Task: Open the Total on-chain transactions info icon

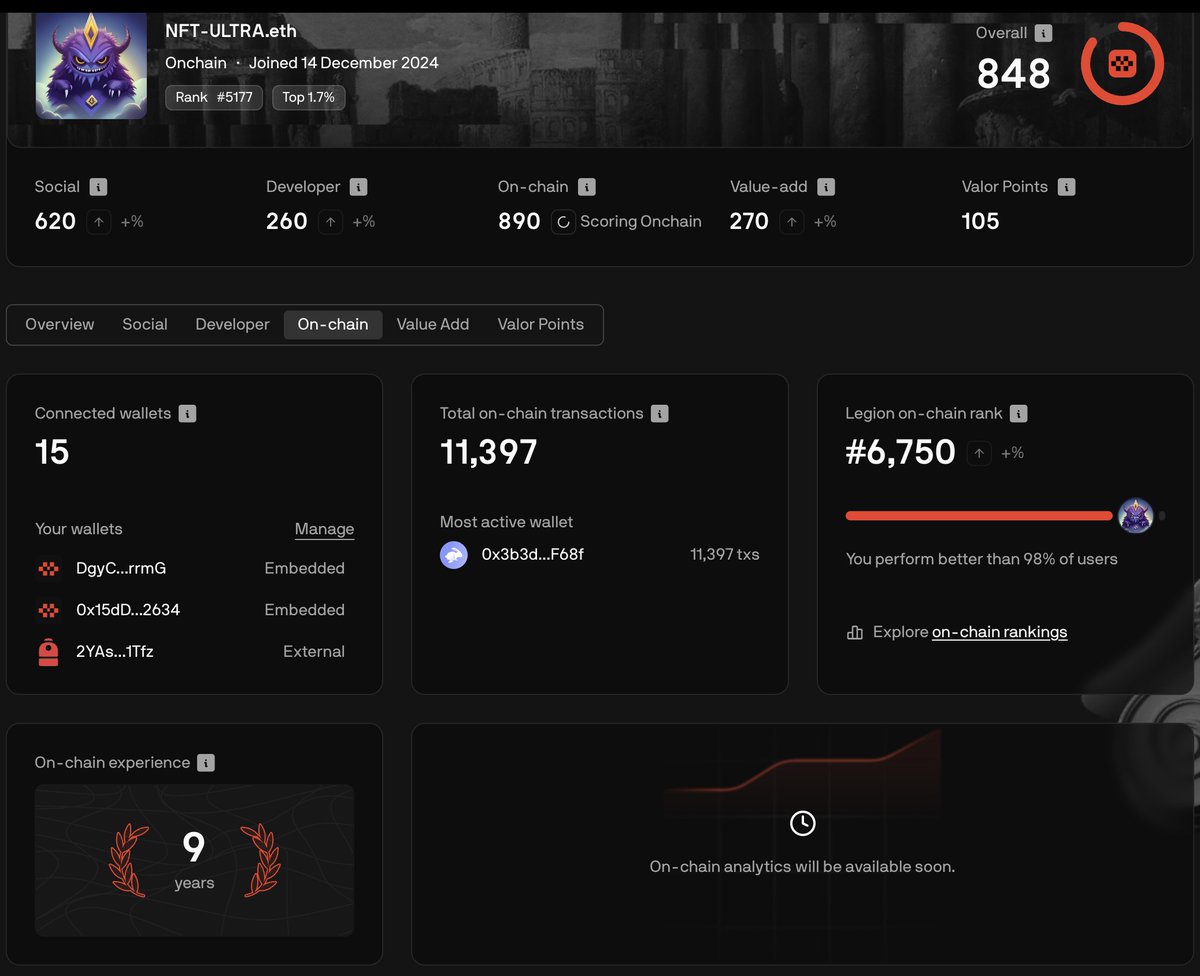Action: click(x=659, y=414)
